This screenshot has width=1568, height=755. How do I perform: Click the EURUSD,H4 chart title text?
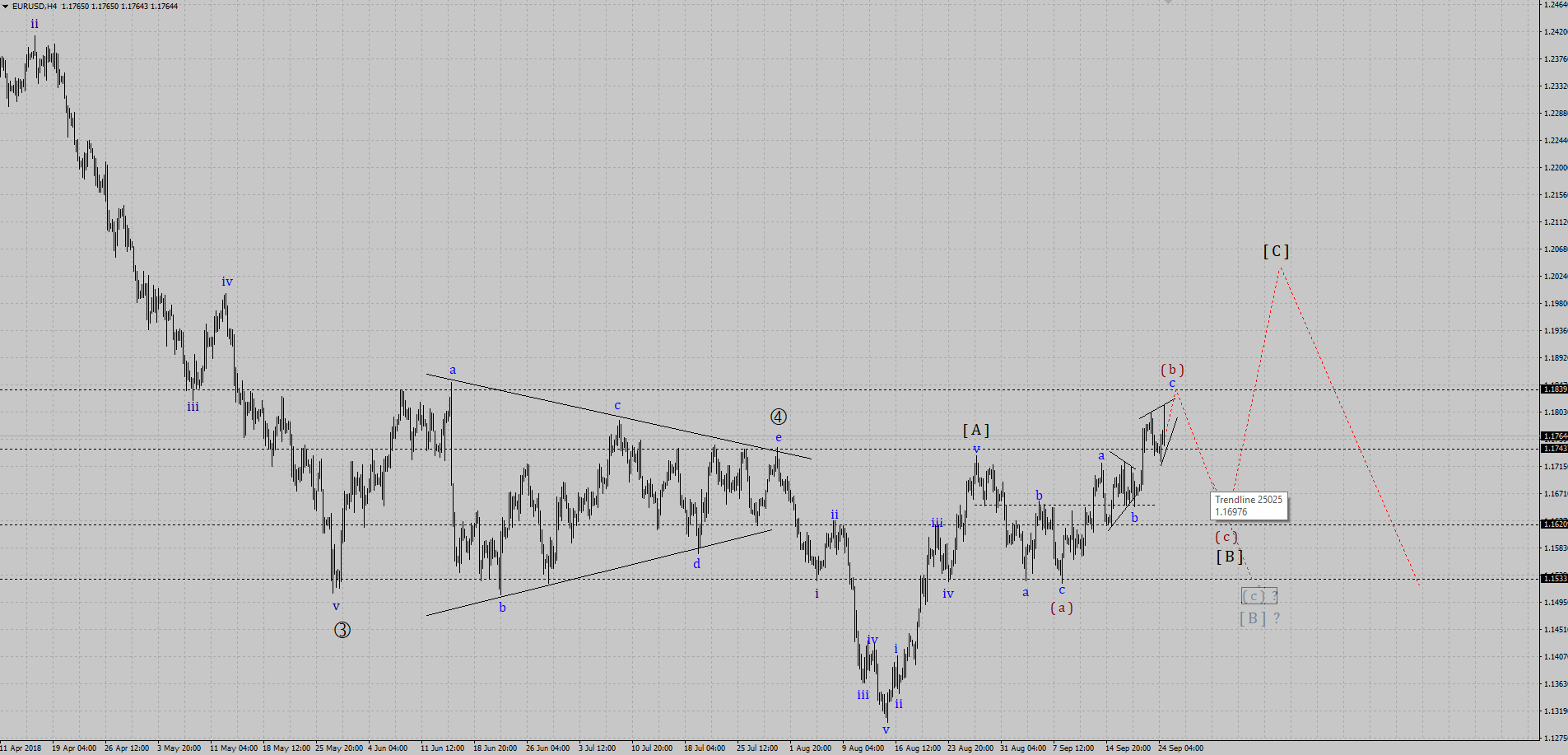(35, 7)
